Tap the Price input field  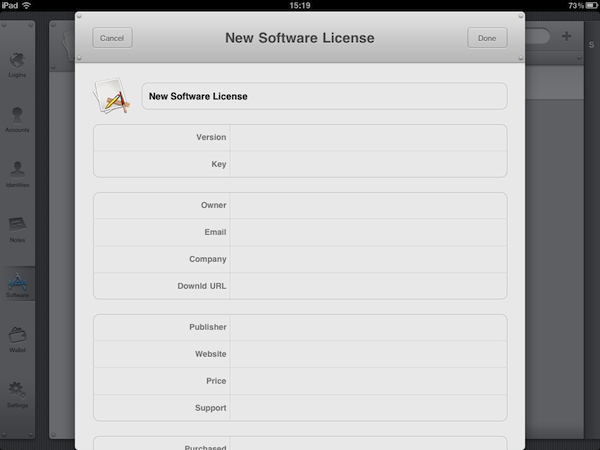tap(368, 381)
